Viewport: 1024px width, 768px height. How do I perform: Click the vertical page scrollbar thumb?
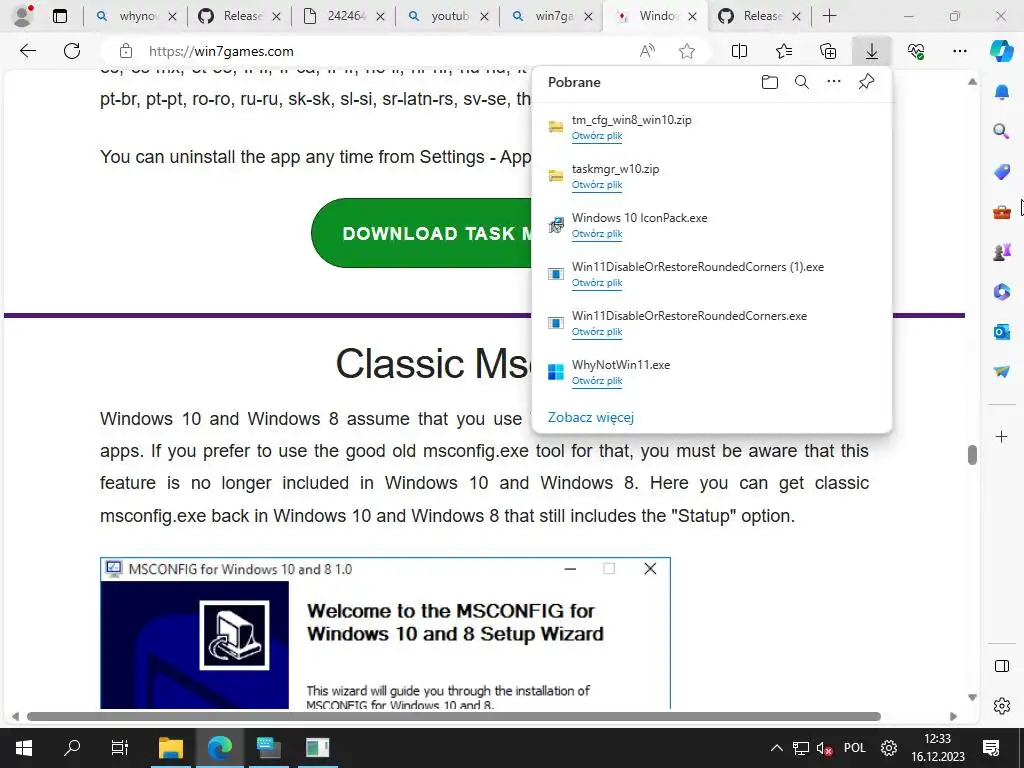click(x=972, y=455)
